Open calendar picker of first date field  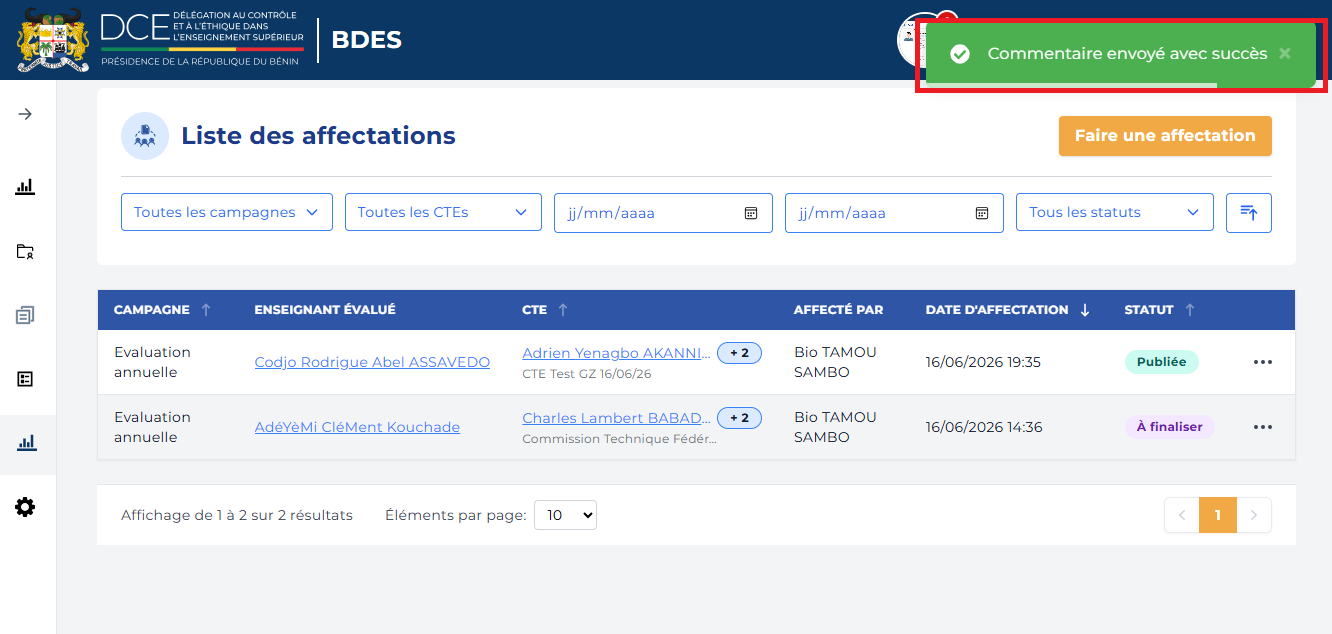[751, 213]
